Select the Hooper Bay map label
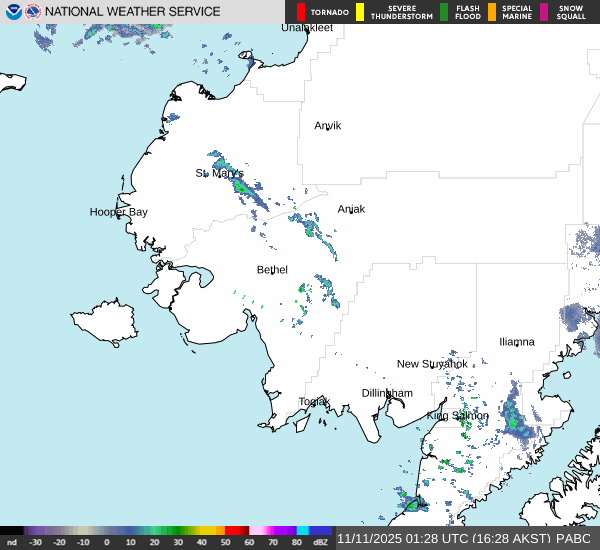Viewport: 600px width, 550px height. tap(118, 212)
